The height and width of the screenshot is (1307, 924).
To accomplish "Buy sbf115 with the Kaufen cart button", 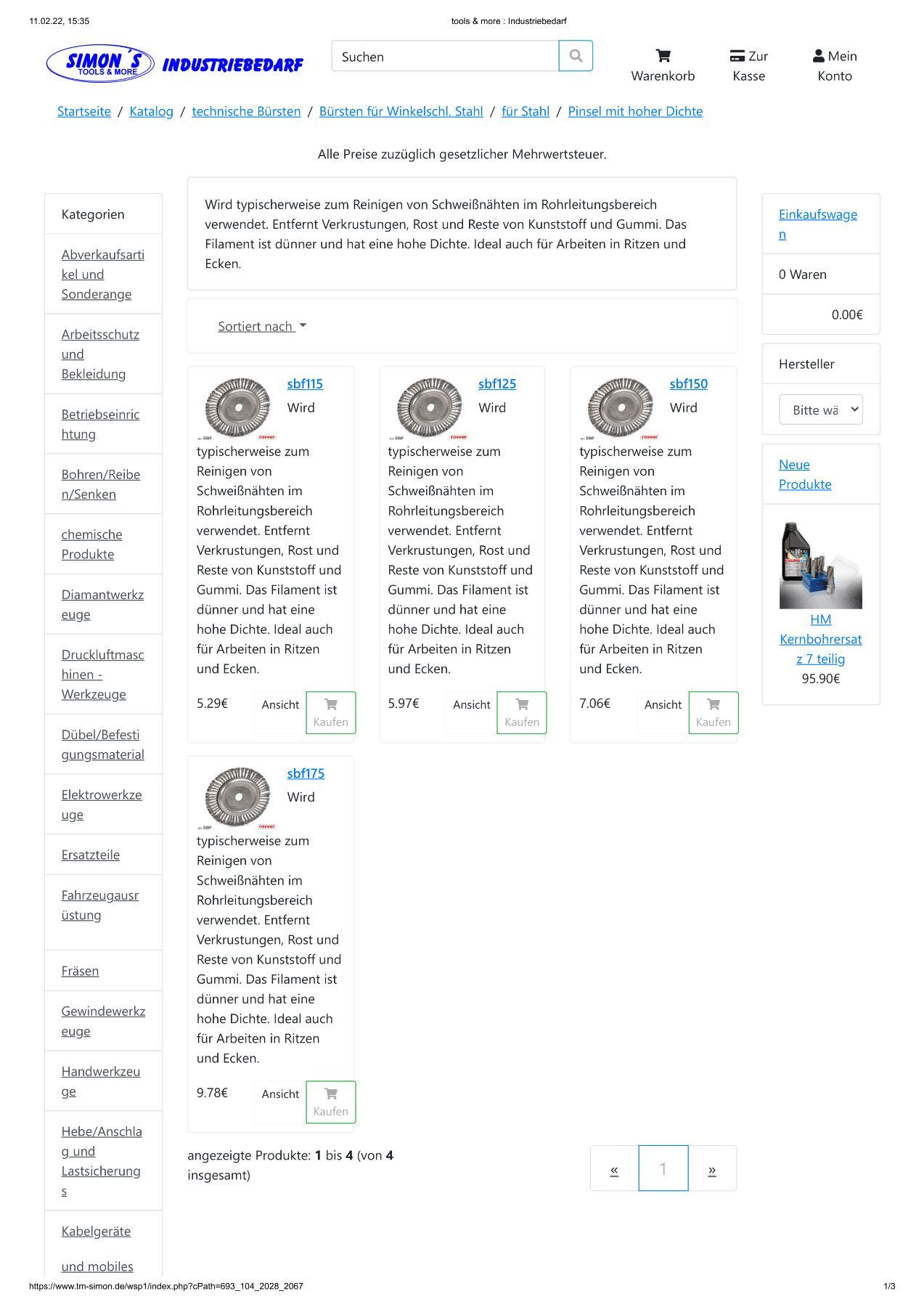I will point(331,712).
